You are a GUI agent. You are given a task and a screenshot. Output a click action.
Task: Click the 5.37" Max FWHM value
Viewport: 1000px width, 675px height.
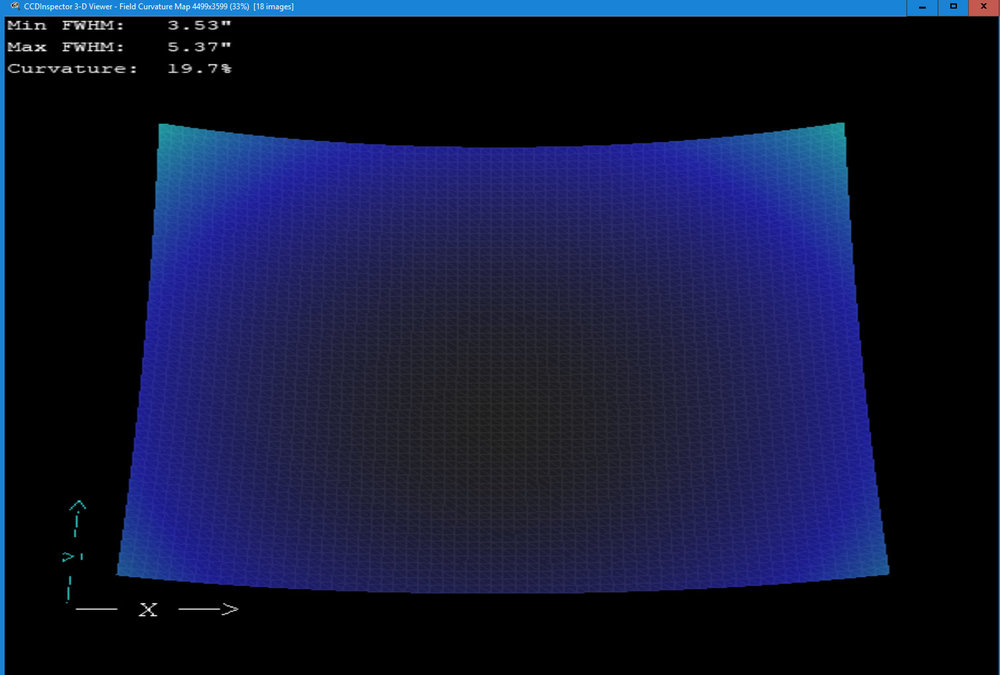point(197,46)
